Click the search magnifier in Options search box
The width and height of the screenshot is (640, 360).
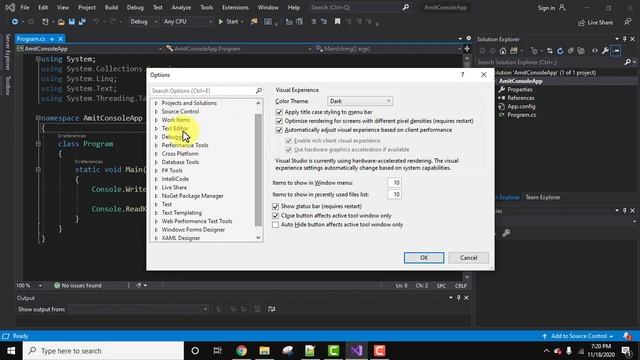(x=259, y=91)
